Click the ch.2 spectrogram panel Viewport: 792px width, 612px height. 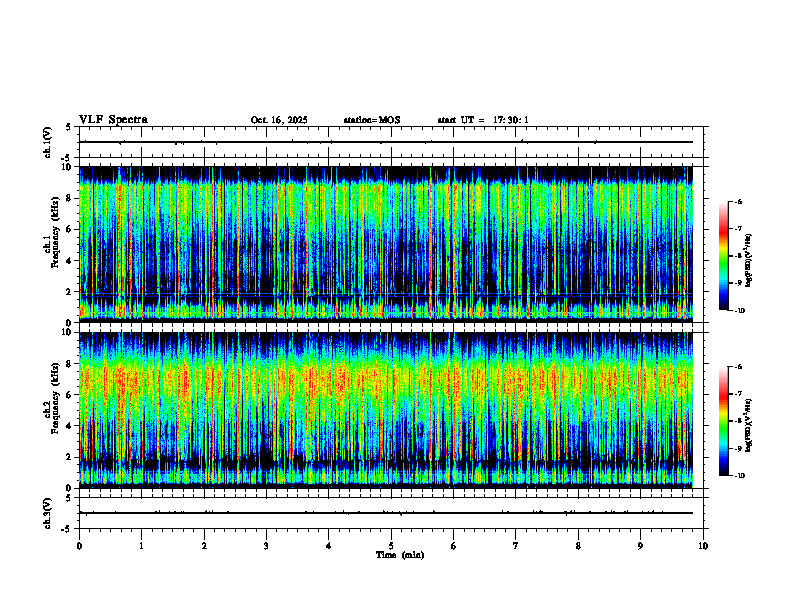click(x=385, y=410)
